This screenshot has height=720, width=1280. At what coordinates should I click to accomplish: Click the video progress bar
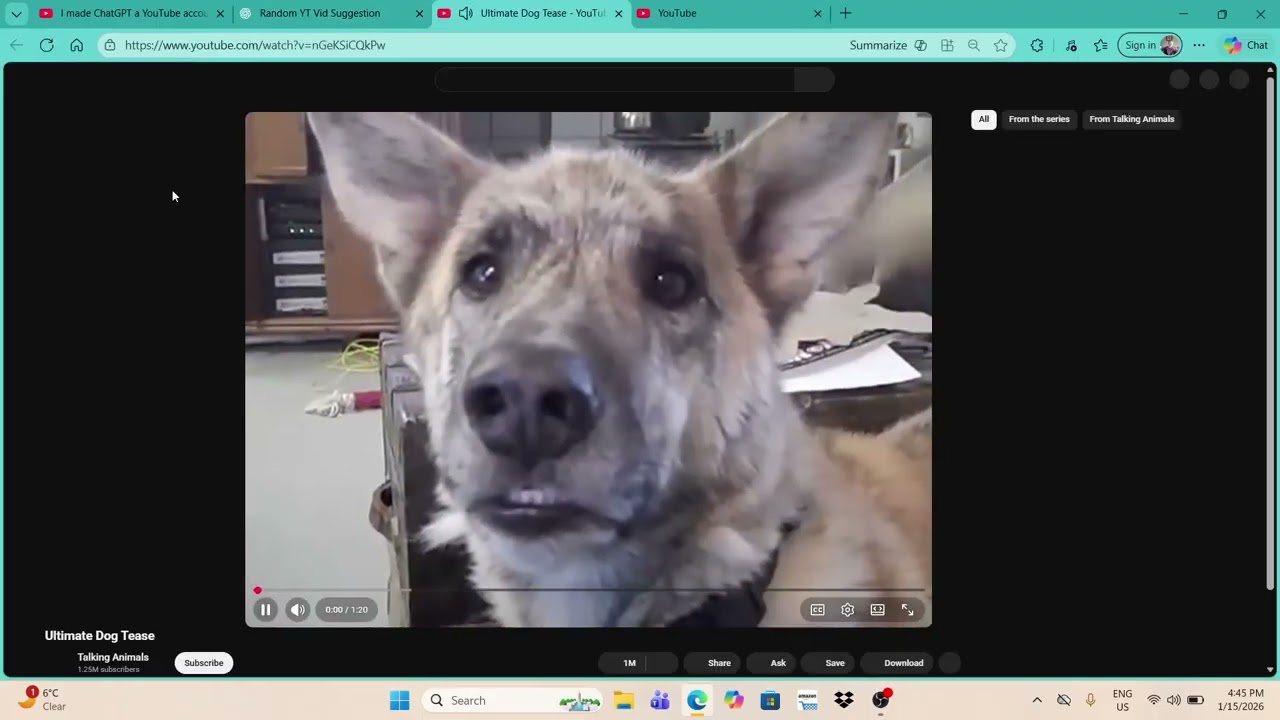[590, 590]
